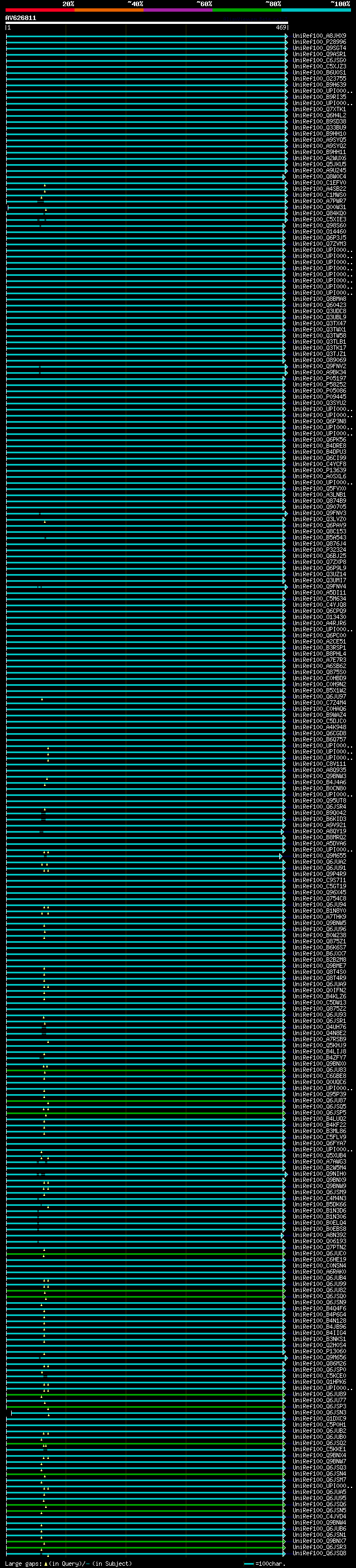This screenshot has height=1568, width=356.
Task: Select the AV626811 query label
Action: click(x=21, y=18)
